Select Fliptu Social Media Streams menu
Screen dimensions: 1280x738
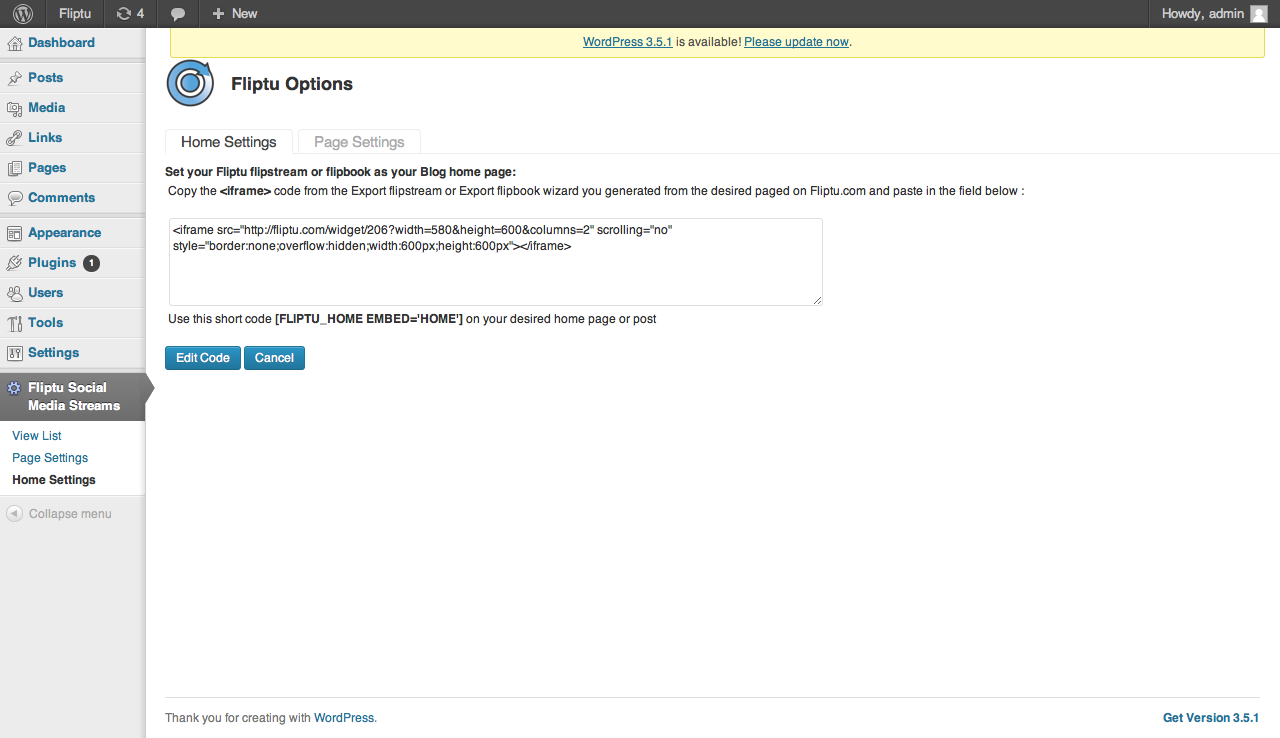[x=72, y=397]
